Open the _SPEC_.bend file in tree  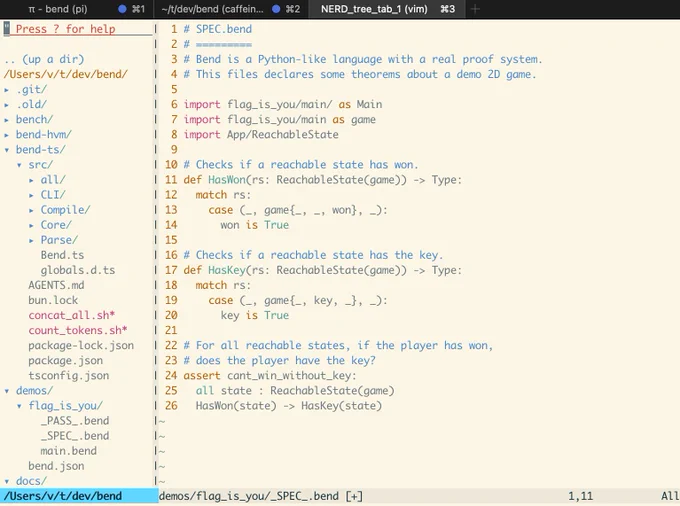(75, 436)
